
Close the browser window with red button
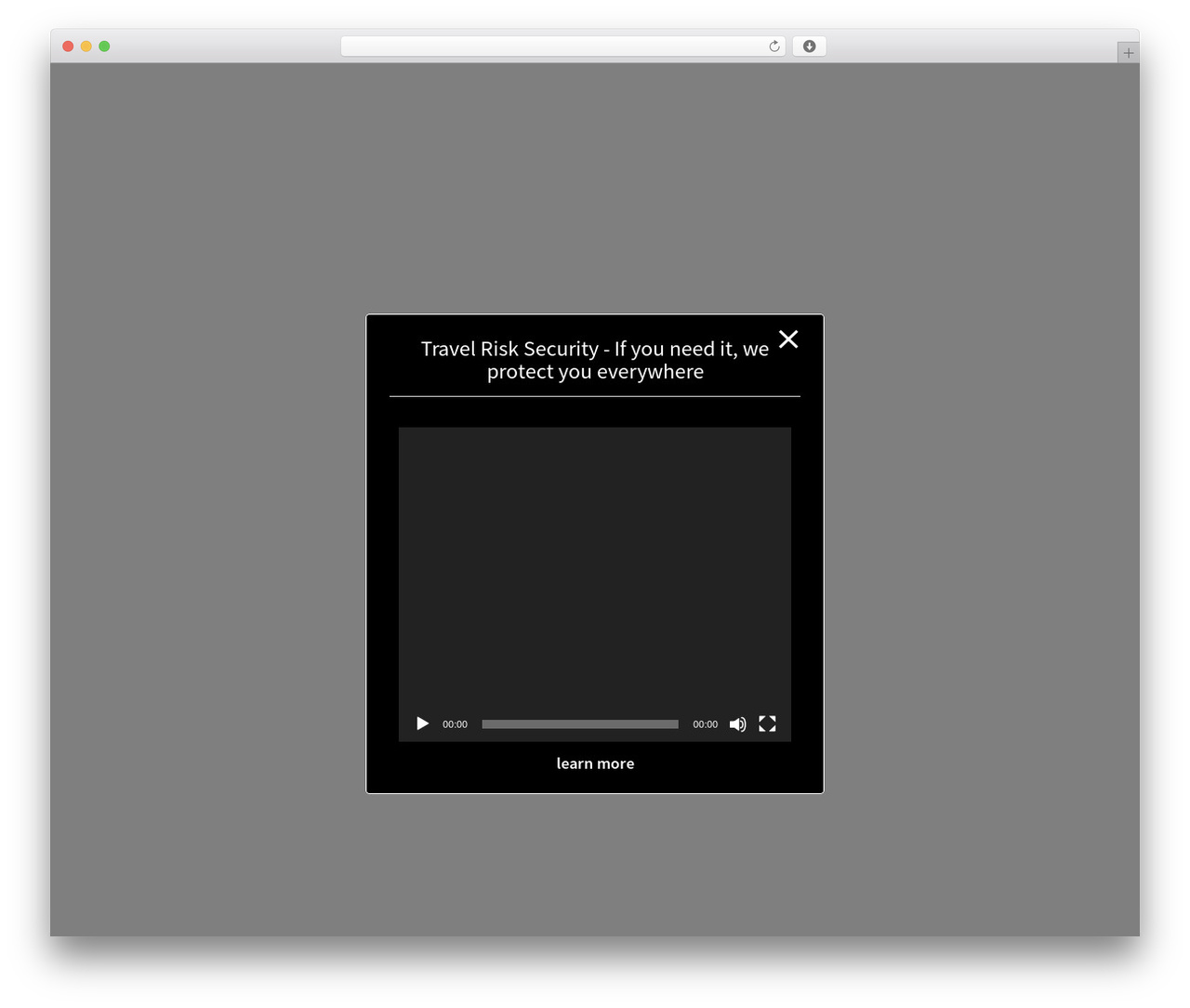click(68, 46)
